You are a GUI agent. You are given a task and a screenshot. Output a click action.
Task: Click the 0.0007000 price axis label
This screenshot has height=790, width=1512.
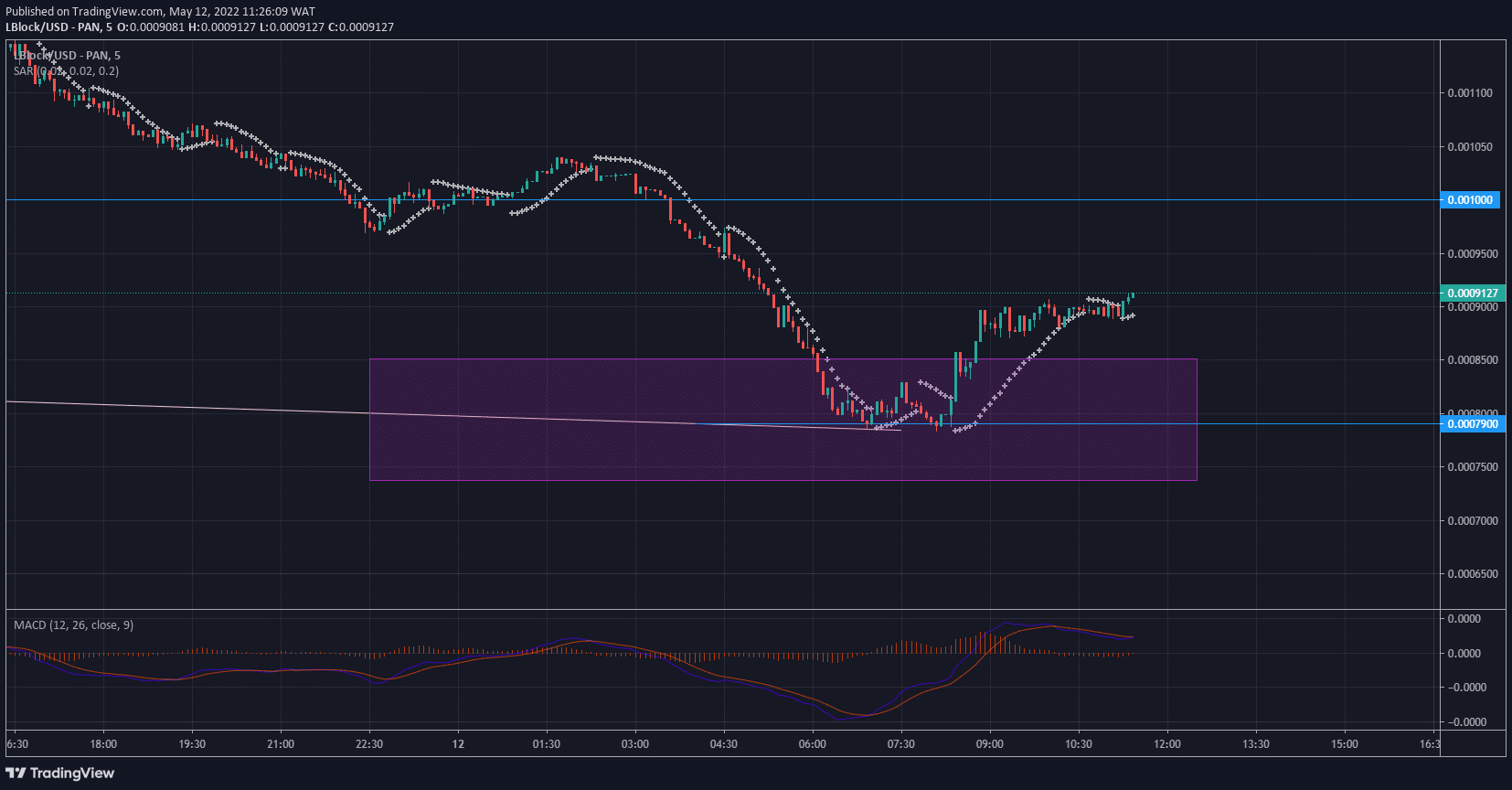point(1473,521)
